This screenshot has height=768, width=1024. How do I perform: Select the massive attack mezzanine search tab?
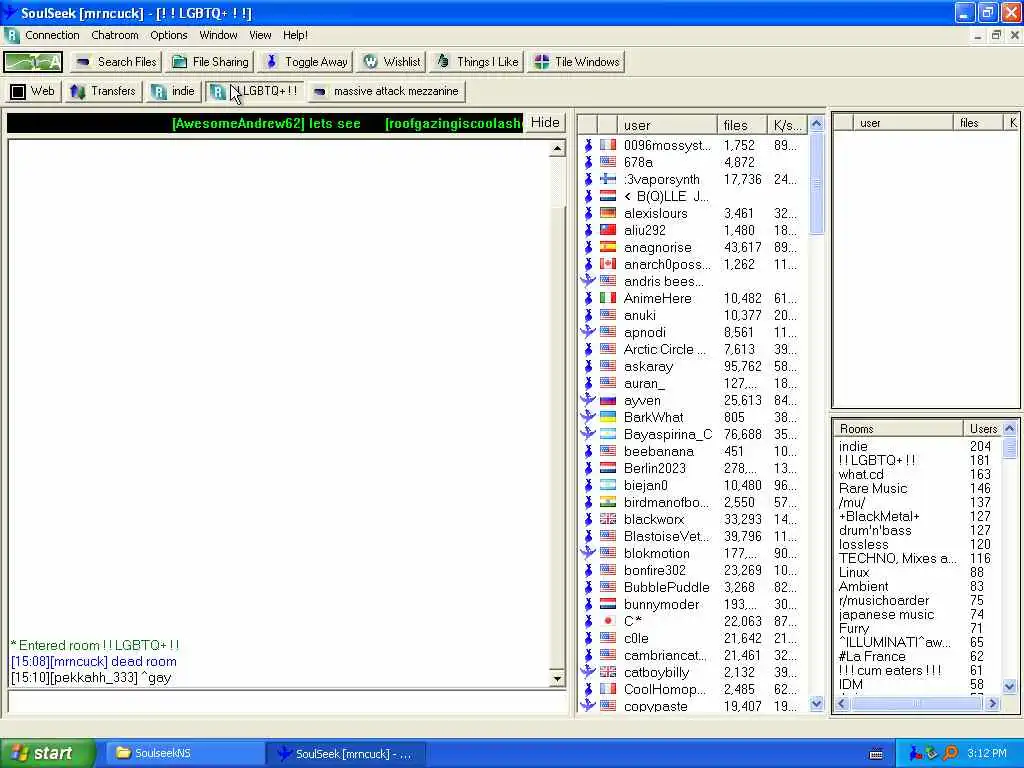point(387,91)
